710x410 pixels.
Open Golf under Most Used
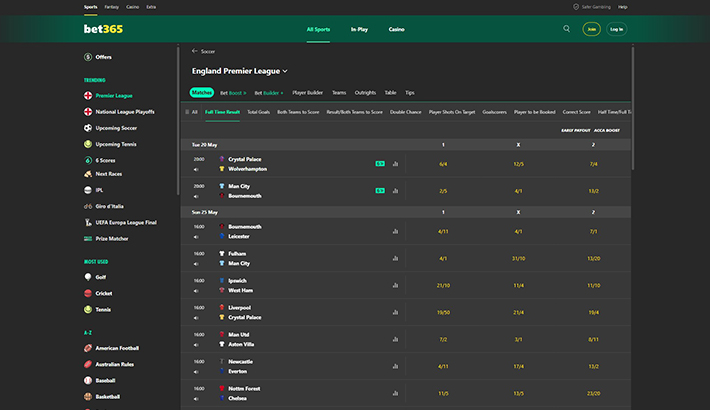[x=95, y=277]
